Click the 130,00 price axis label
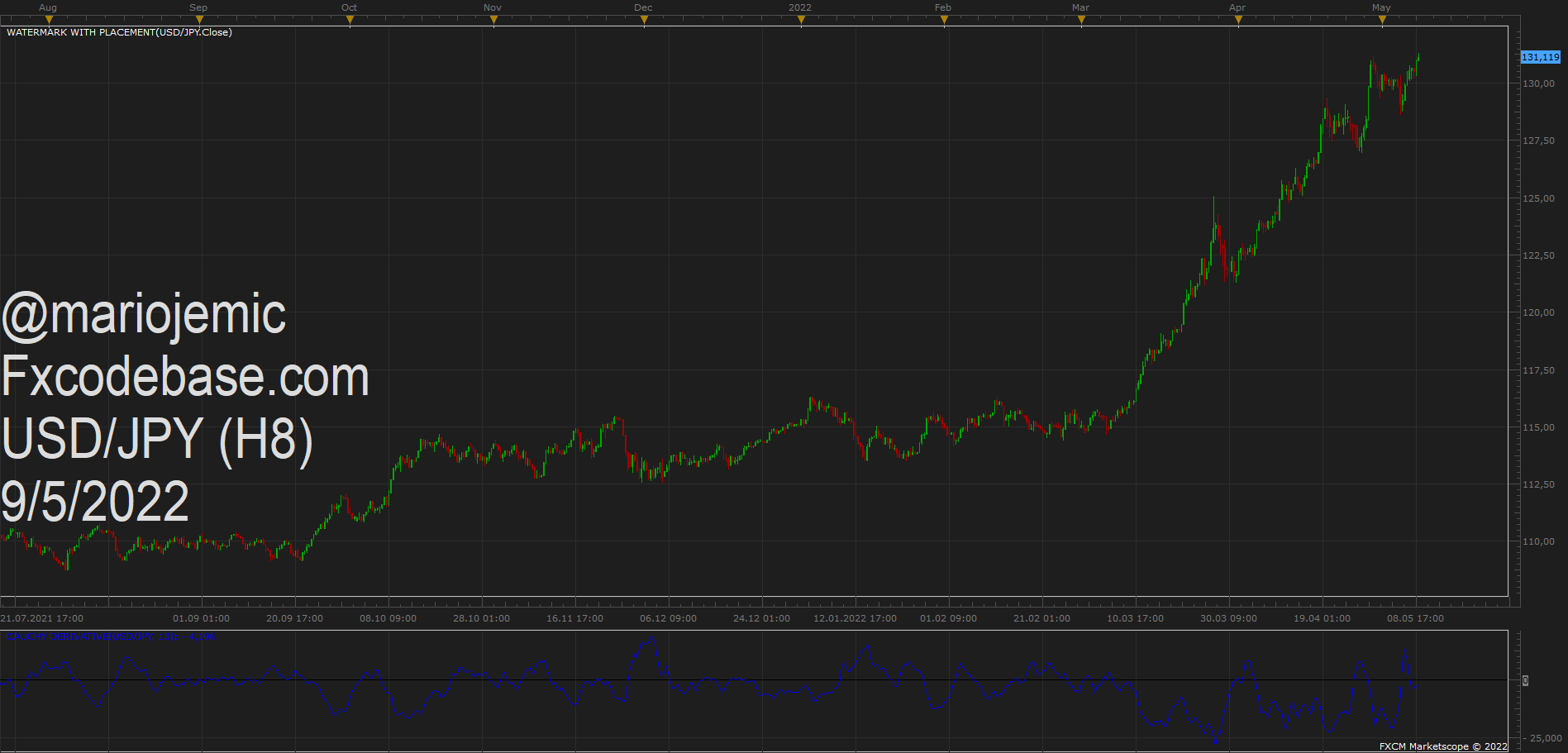 (x=1538, y=83)
